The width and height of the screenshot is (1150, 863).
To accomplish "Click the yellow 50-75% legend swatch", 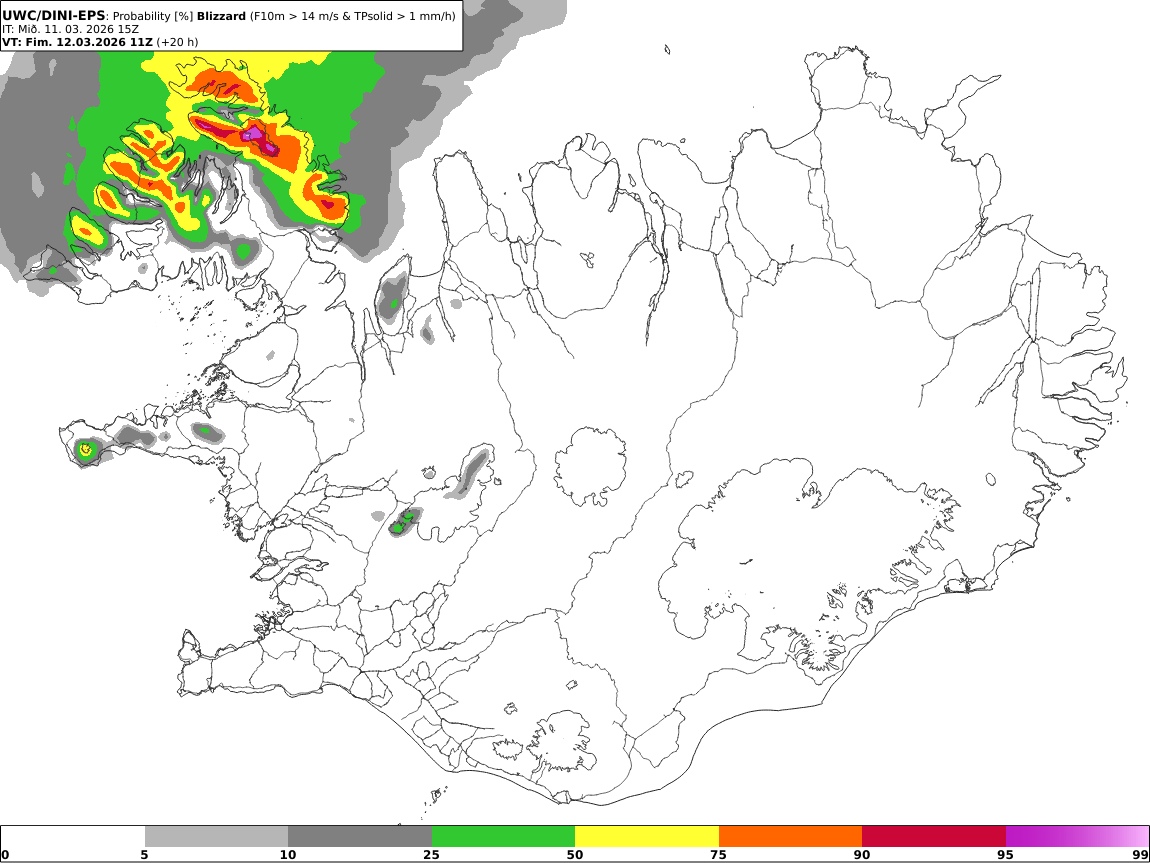I will point(647,837).
